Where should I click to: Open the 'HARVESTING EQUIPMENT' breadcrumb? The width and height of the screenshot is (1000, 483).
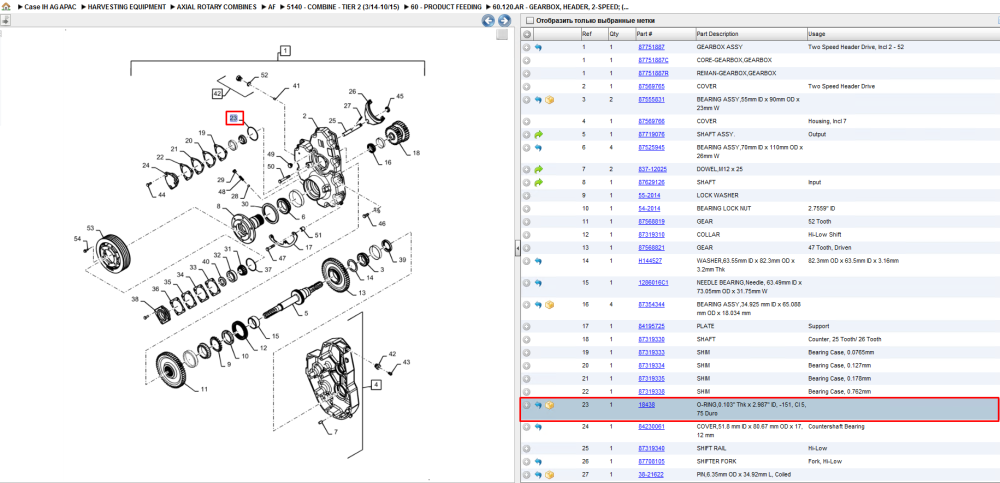click(x=126, y=6)
